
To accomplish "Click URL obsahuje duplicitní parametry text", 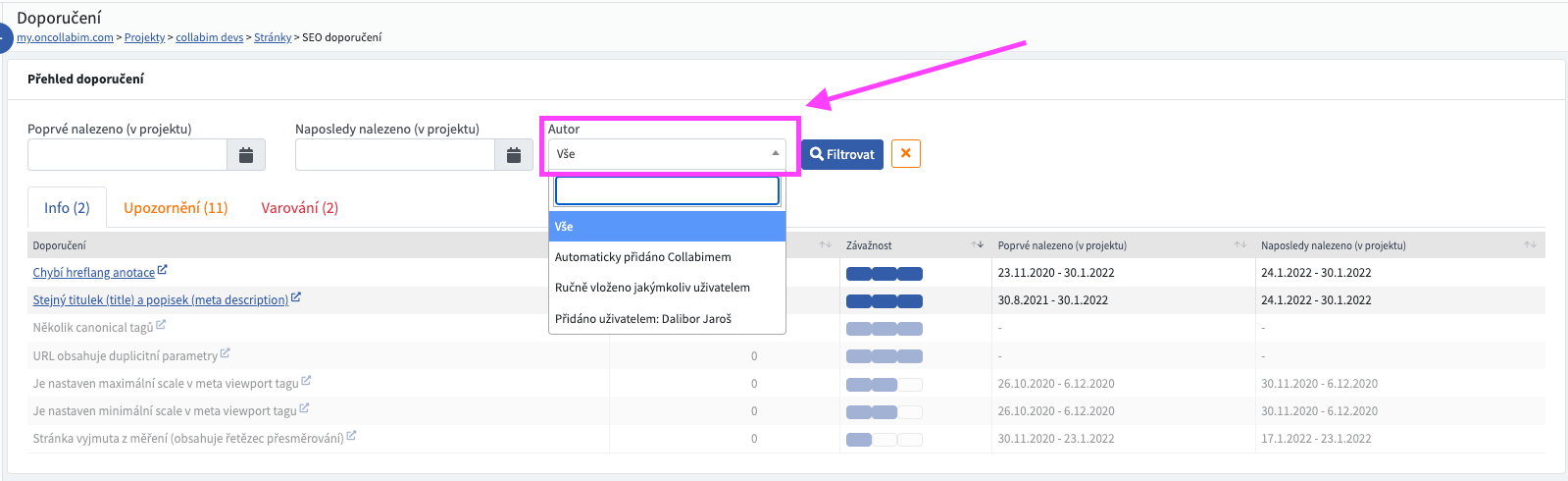I will 126,356.
